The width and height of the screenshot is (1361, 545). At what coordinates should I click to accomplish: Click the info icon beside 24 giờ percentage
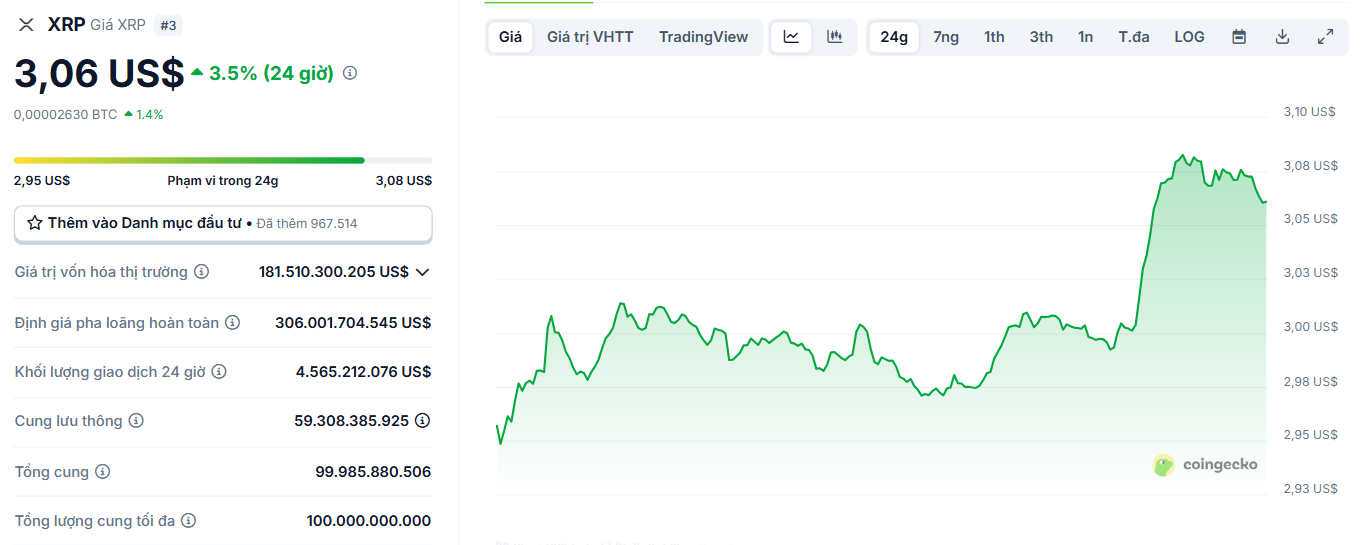[x=350, y=73]
